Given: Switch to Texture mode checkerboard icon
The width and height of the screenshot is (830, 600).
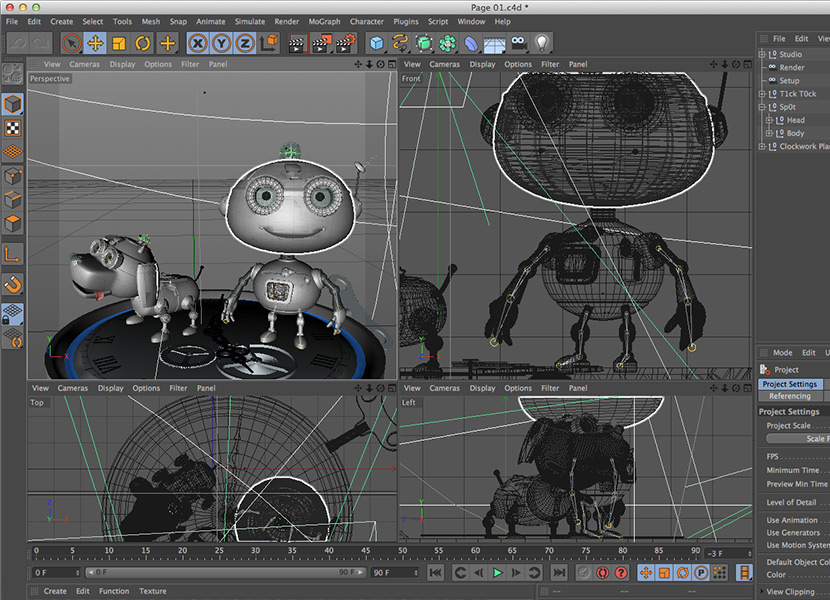Looking at the screenshot, I should (x=12, y=128).
